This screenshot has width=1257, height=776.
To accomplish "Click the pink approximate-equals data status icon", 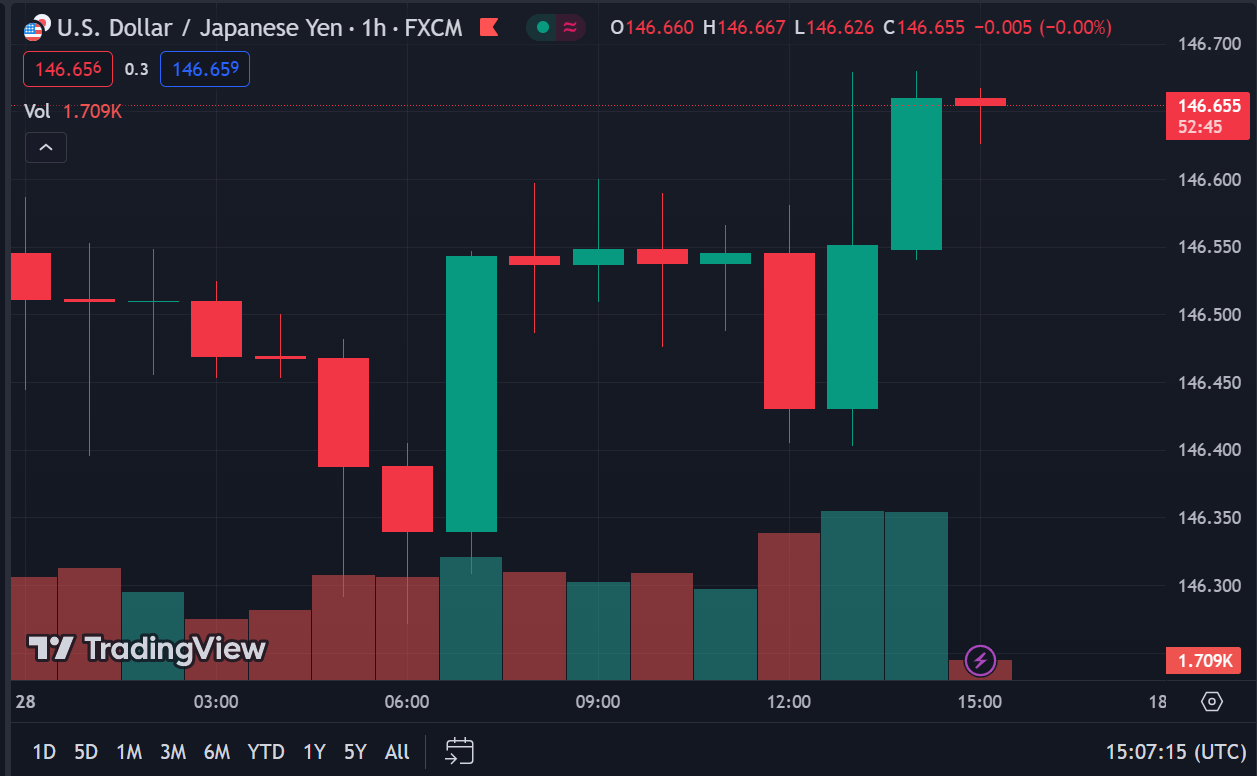I will tap(570, 28).
